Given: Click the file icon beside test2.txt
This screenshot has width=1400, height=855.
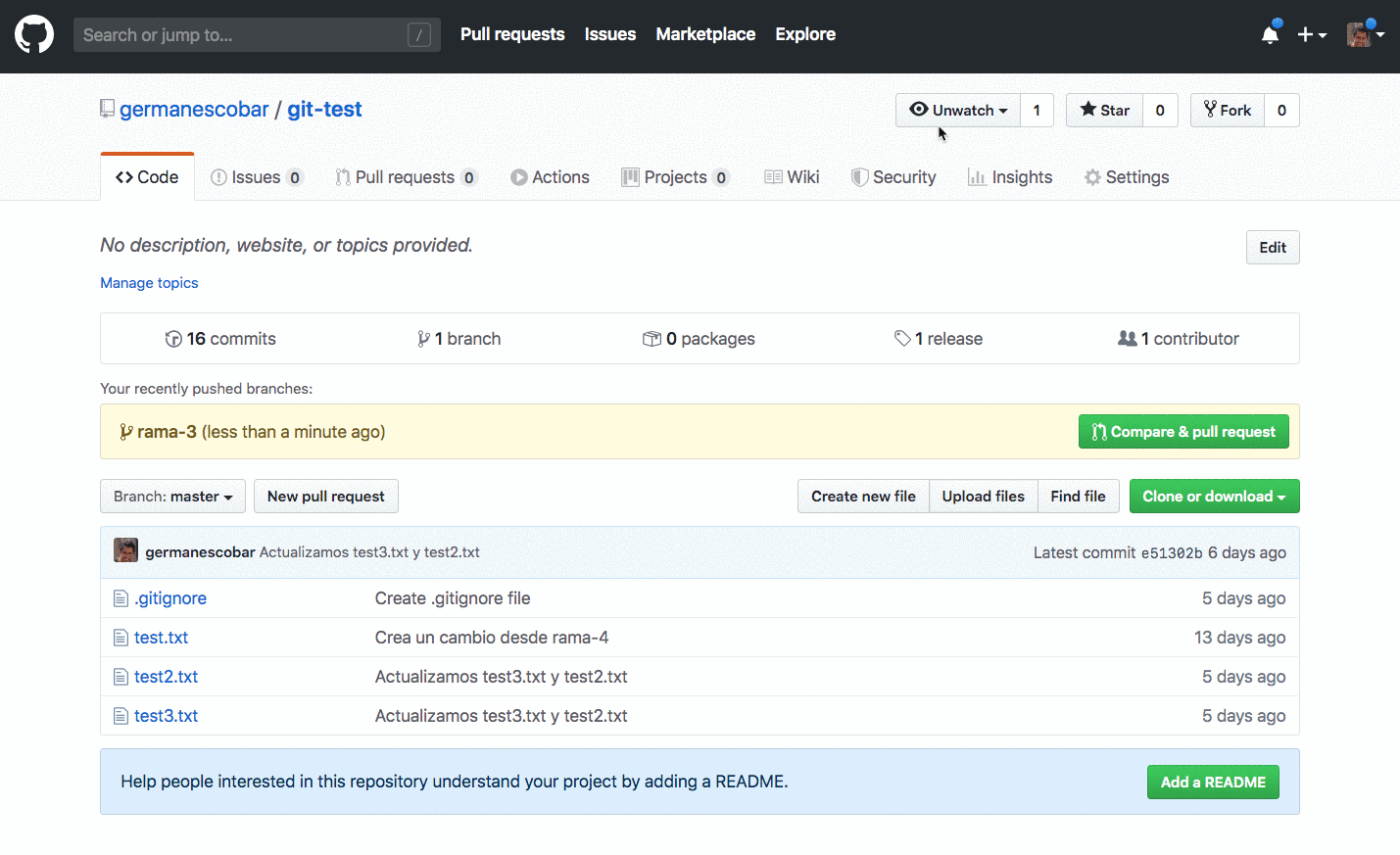Looking at the screenshot, I should (x=121, y=677).
